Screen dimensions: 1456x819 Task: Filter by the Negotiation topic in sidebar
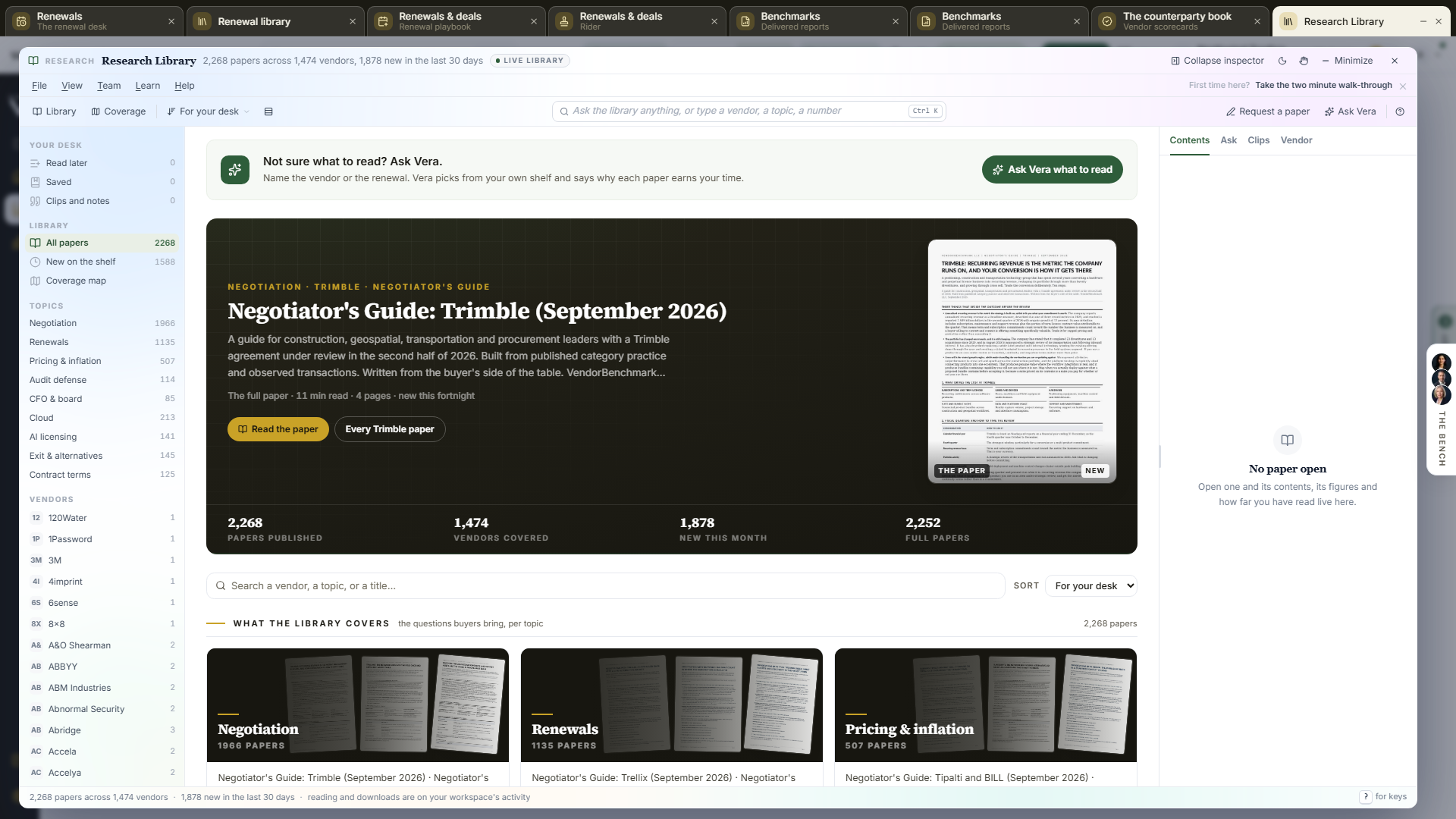click(x=102, y=323)
